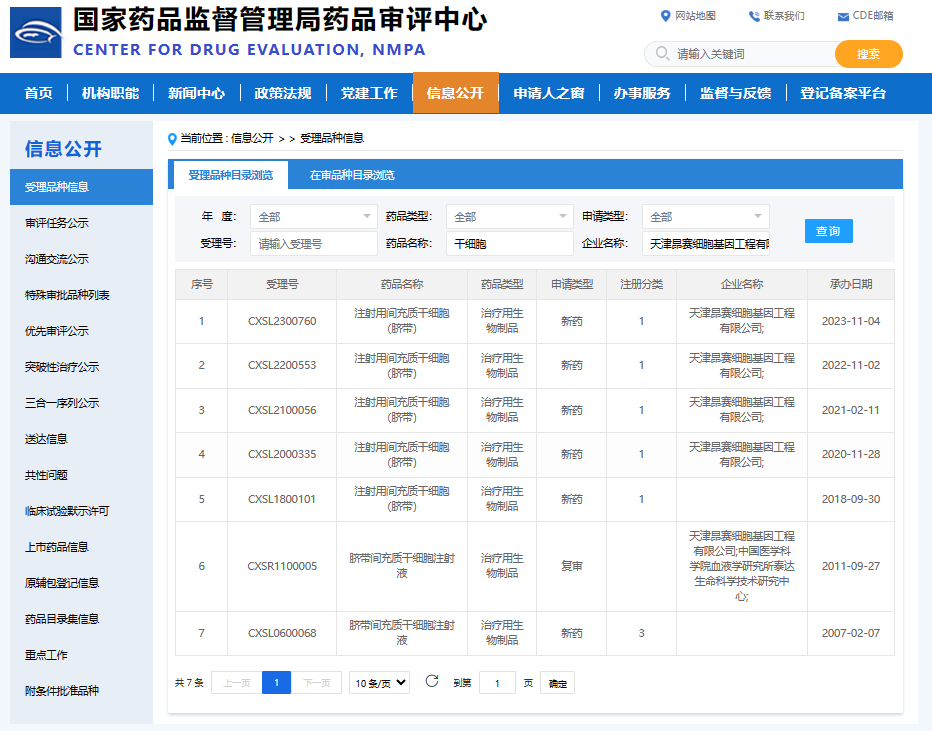Click the 确定 page jump button

coord(557,684)
